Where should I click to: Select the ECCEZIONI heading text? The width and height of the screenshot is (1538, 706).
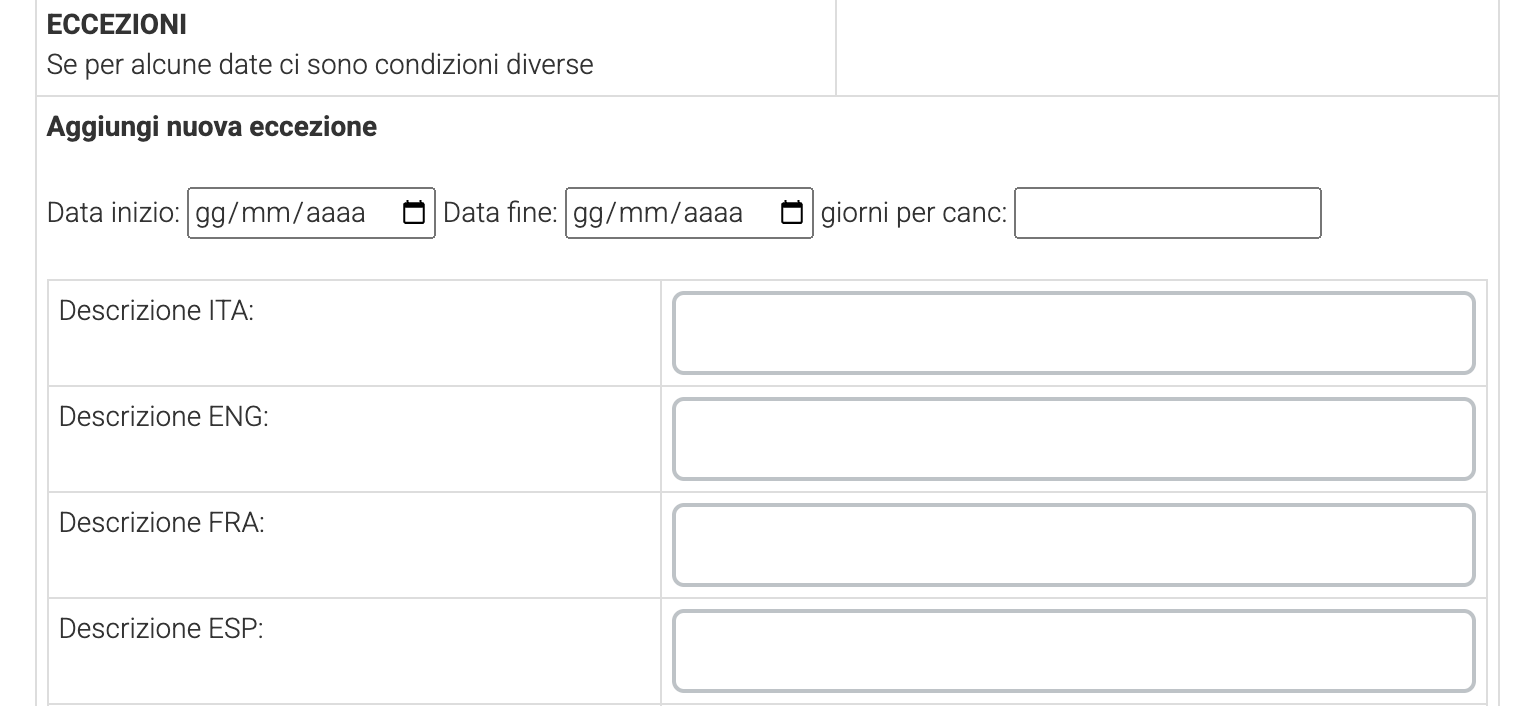pos(116,26)
